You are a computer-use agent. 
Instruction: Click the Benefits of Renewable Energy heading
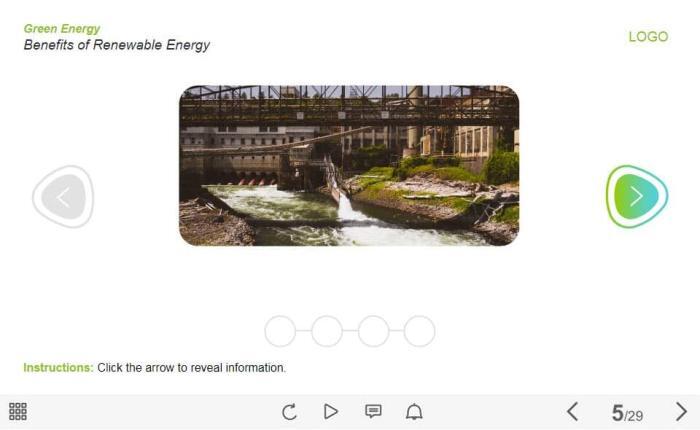point(117,45)
